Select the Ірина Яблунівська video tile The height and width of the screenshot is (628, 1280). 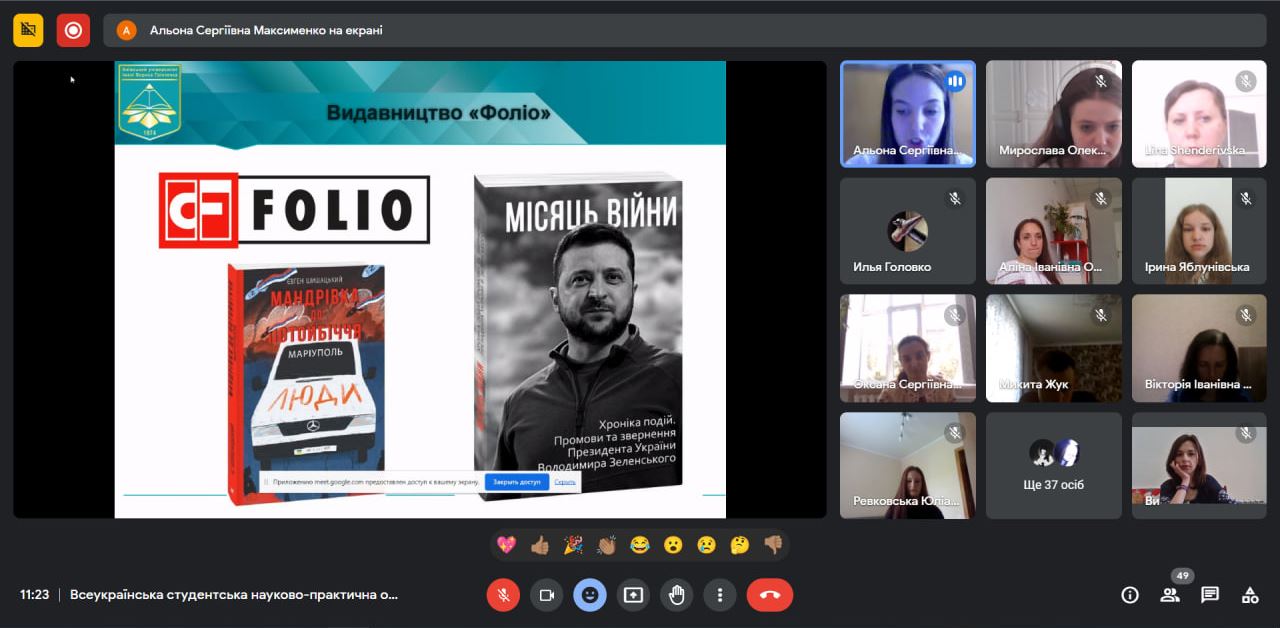(1199, 231)
